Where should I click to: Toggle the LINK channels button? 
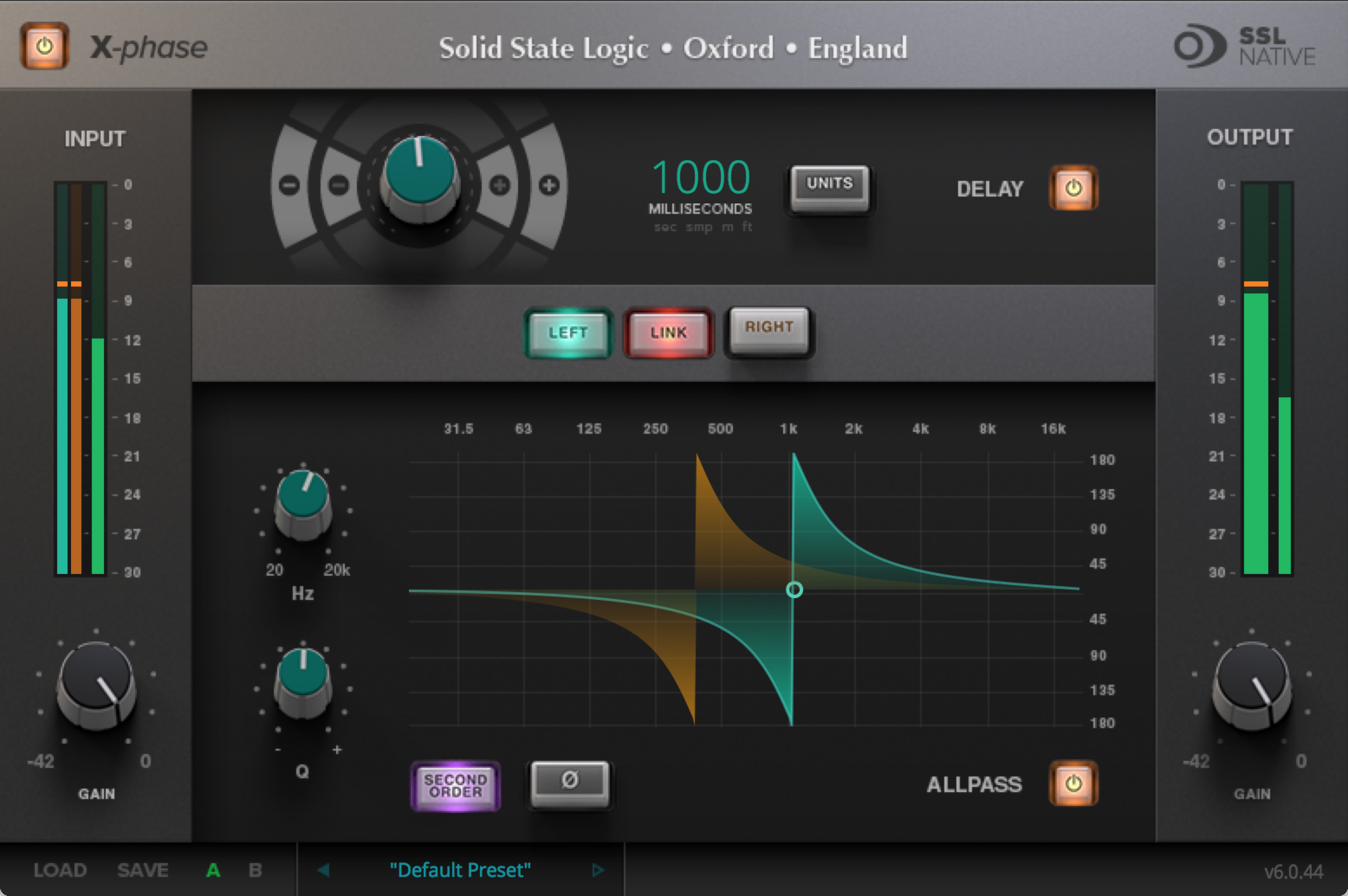668,332
